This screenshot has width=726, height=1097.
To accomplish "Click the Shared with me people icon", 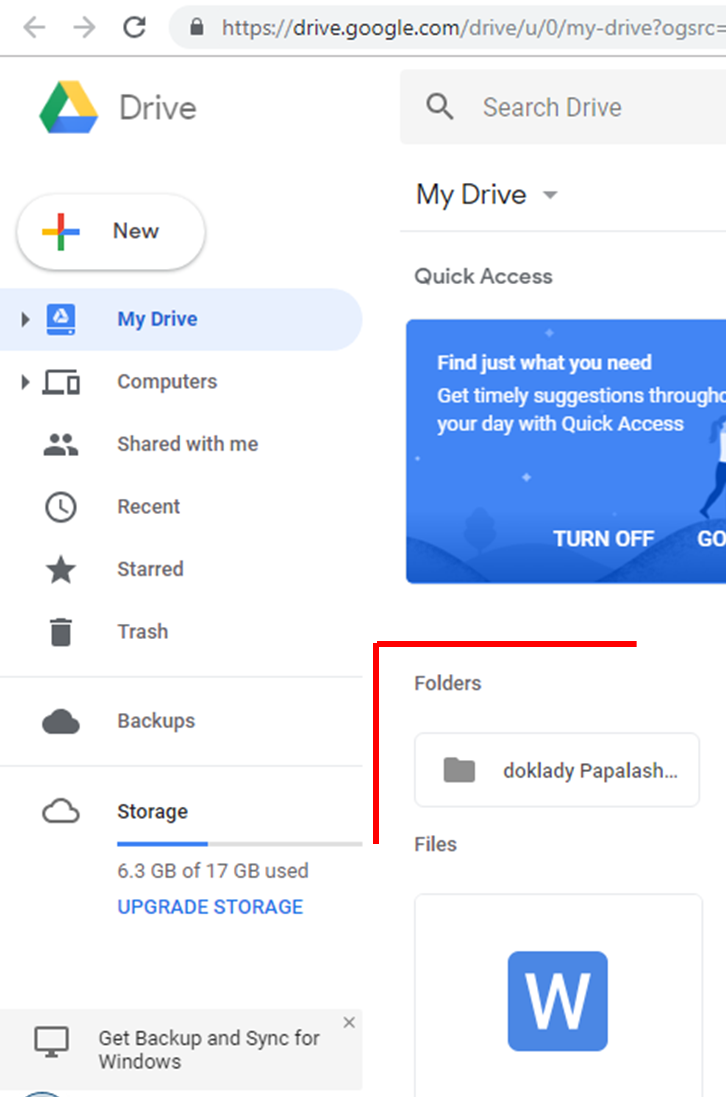I will coord(61,444).
